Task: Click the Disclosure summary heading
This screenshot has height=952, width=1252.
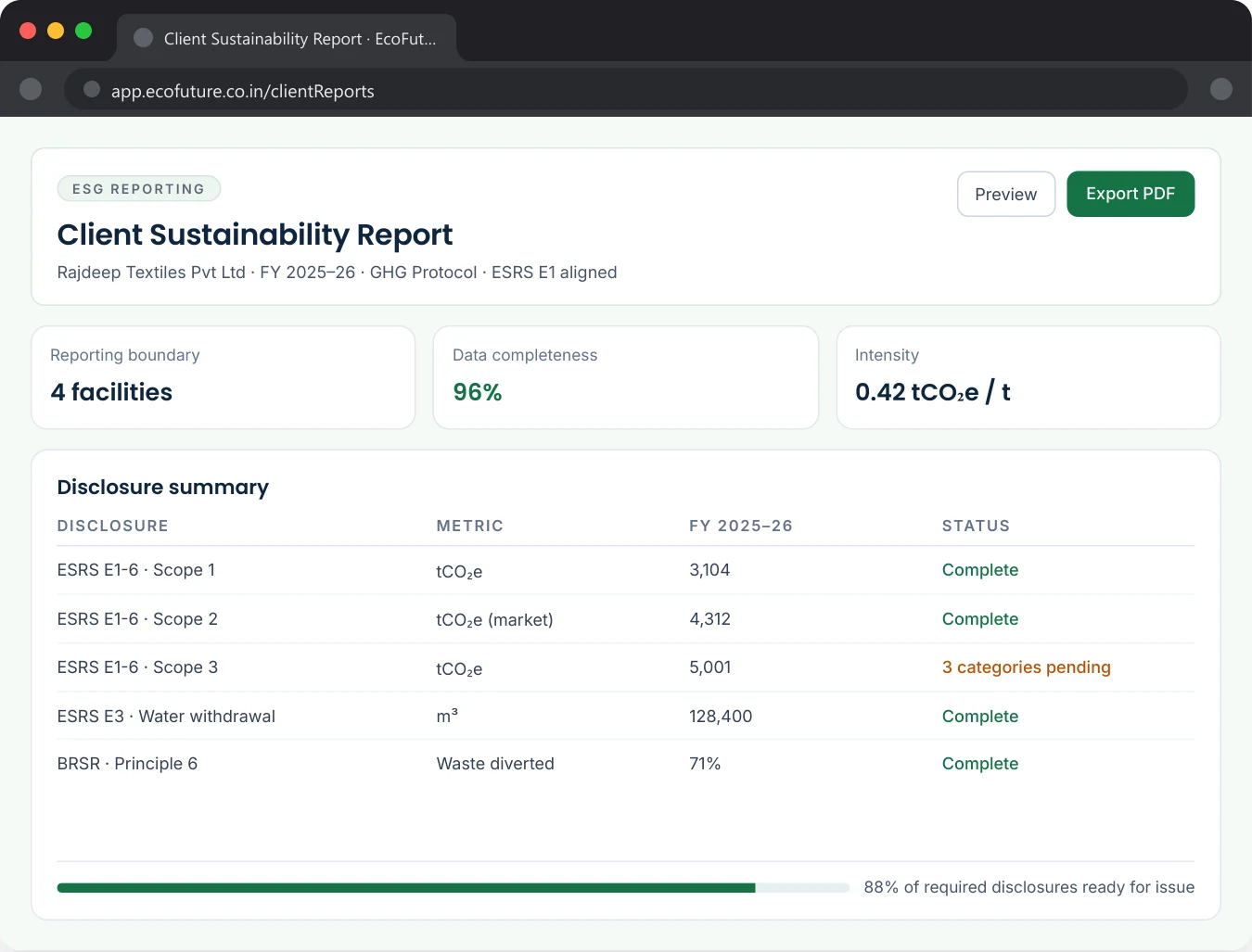Action: tap(163, 487)
